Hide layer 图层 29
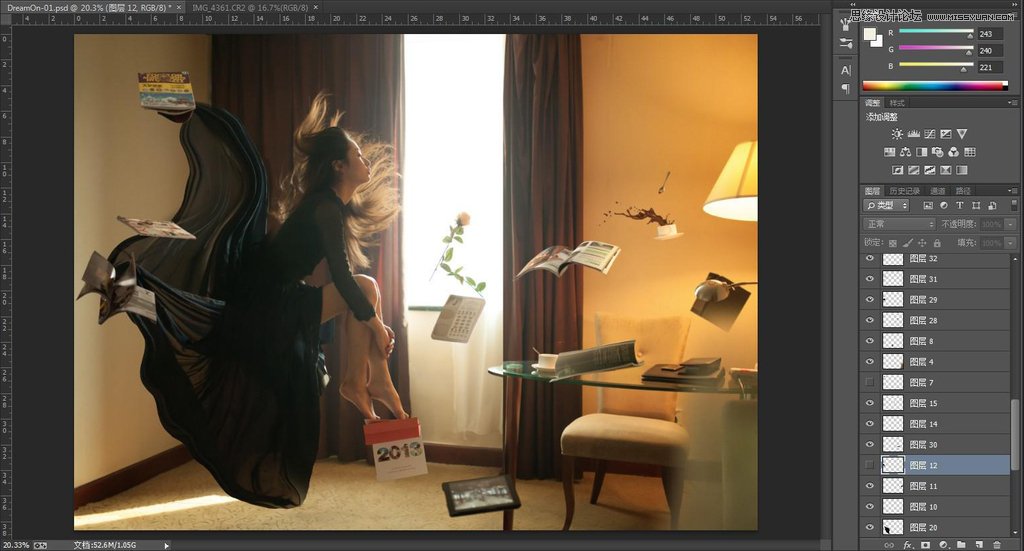Viewport: 1024px width, 551px height. point(869,300)
